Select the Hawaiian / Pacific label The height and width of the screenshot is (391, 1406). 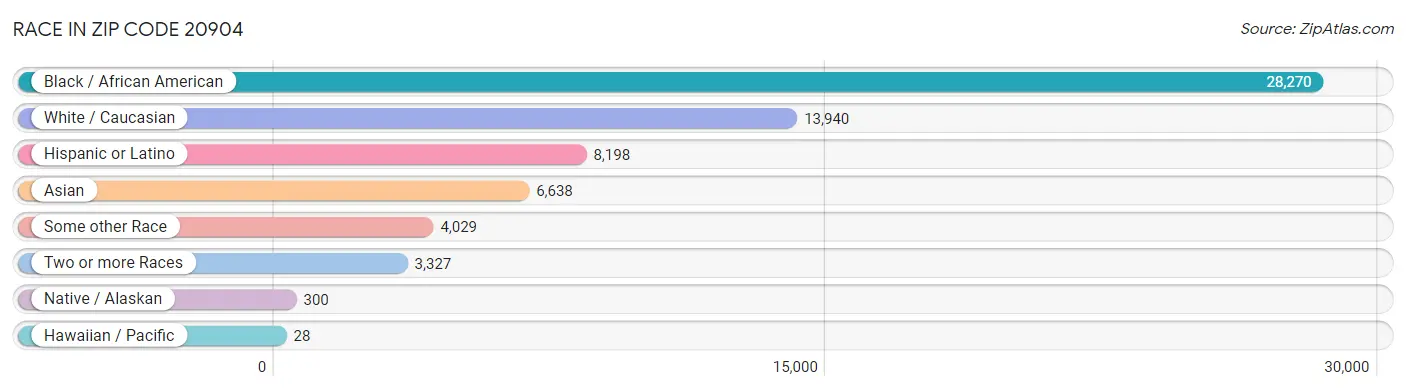pyautogui.click(x=109, y=335)
